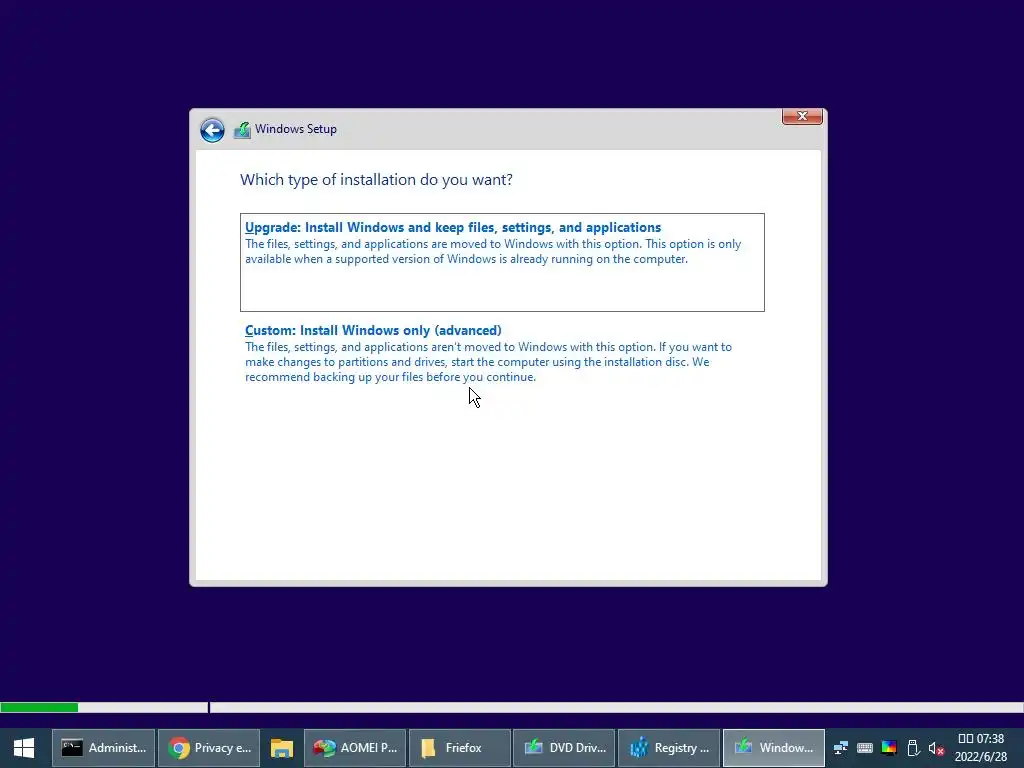Click the USB device tray icon
Viewport: 1024px width, 768px height.
click(x=913, y=748)
